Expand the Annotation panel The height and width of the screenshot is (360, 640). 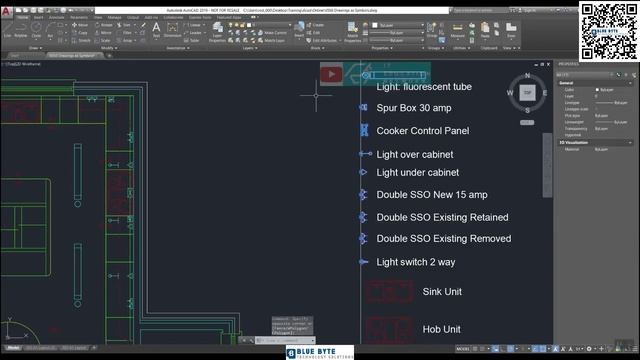(178, 48)
